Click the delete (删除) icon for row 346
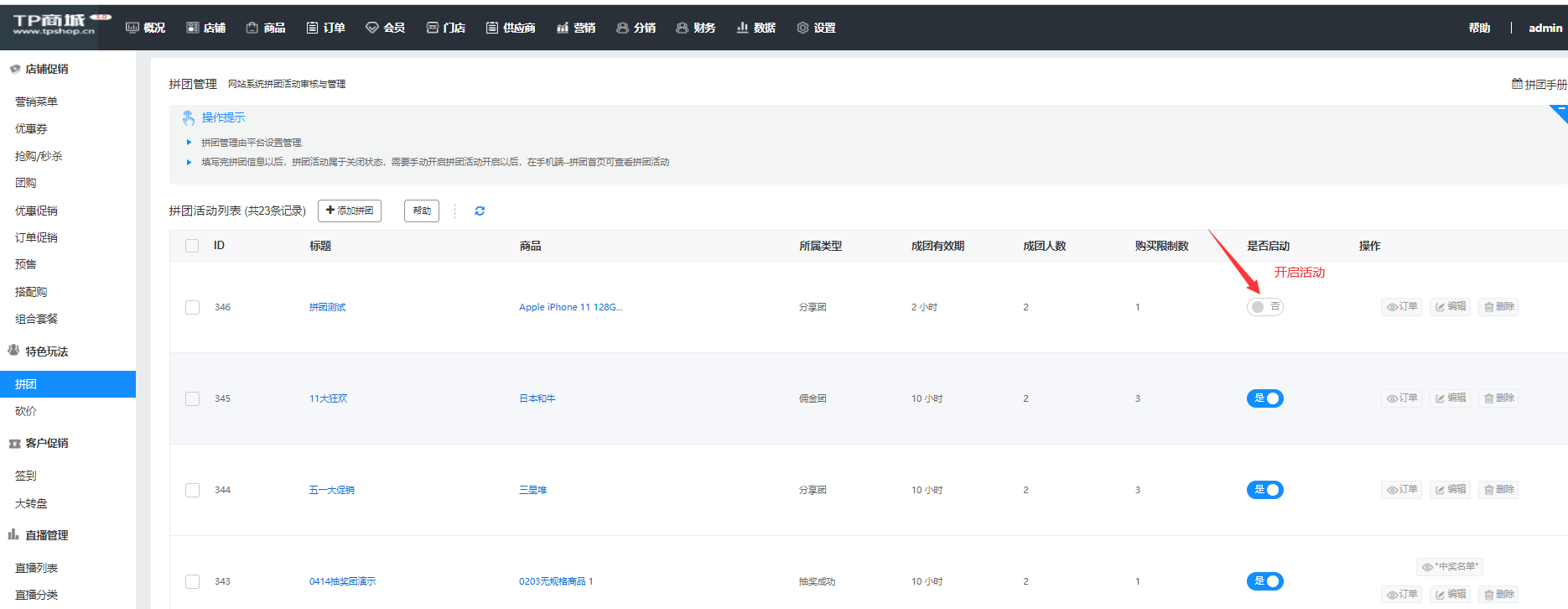Viewport: 1568px width, 609px height. click(1498, 307)
